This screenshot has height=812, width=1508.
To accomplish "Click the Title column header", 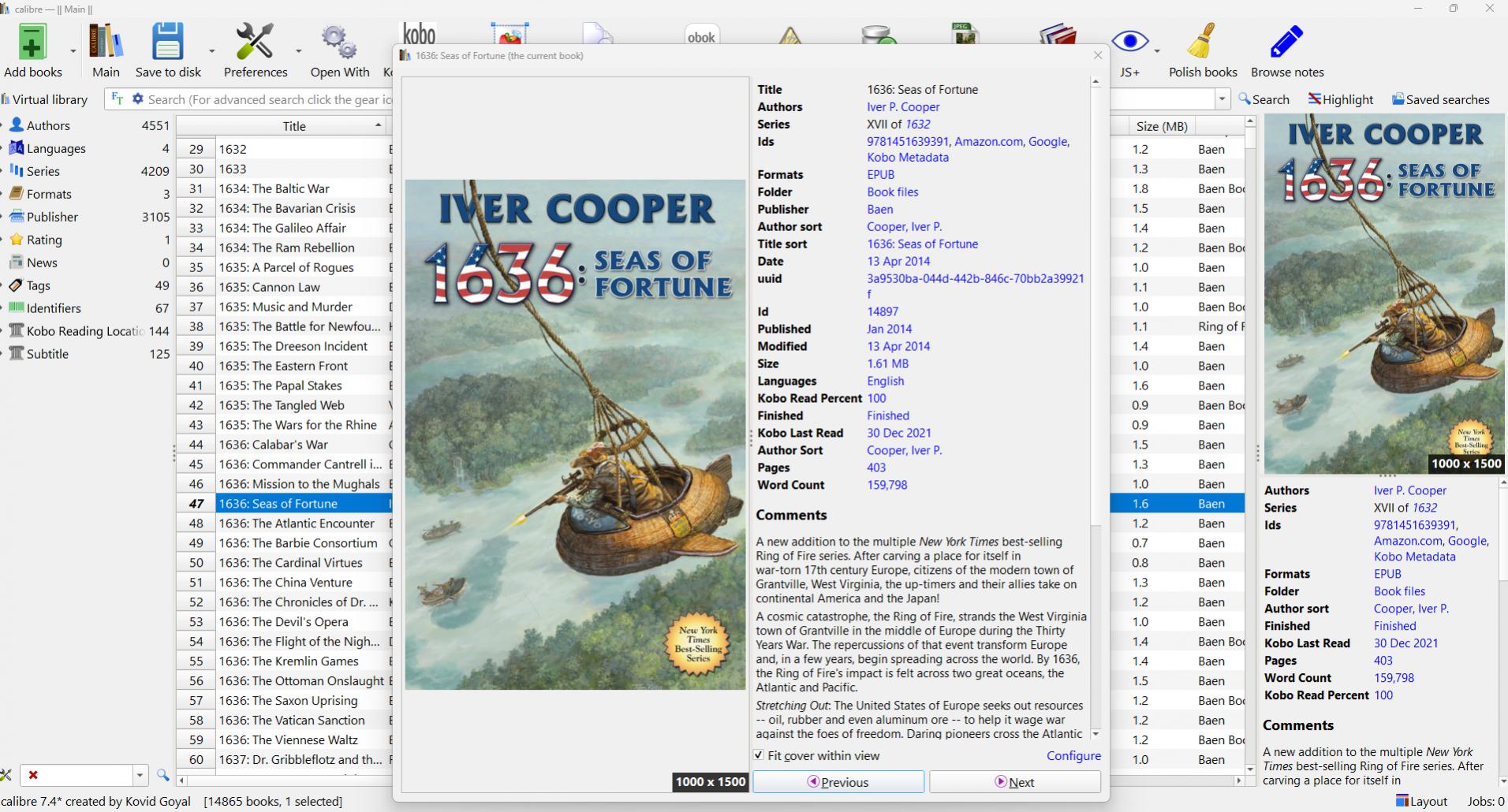I will coord(294,126).
